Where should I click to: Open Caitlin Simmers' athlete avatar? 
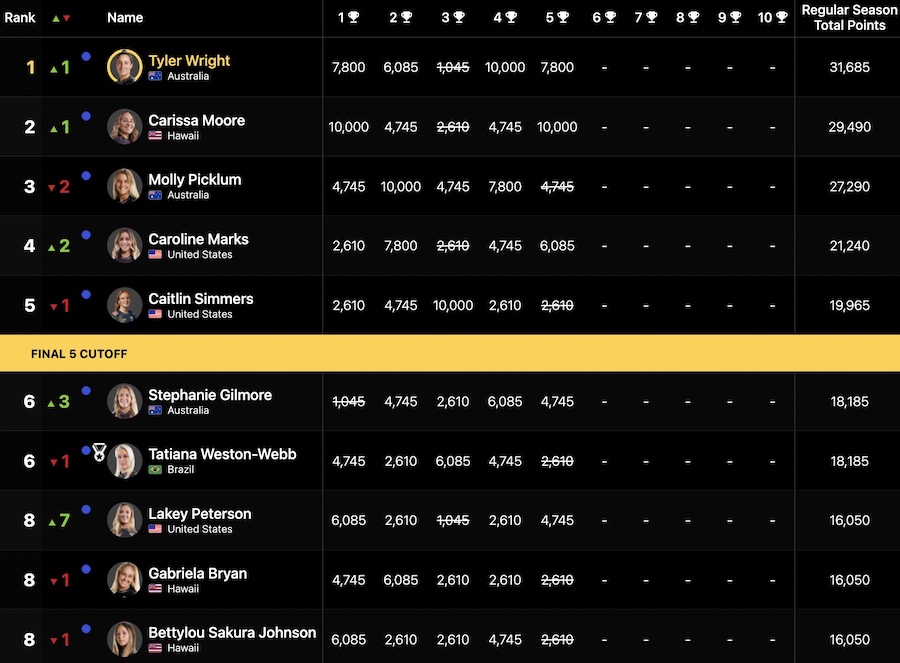pos(125,305)
